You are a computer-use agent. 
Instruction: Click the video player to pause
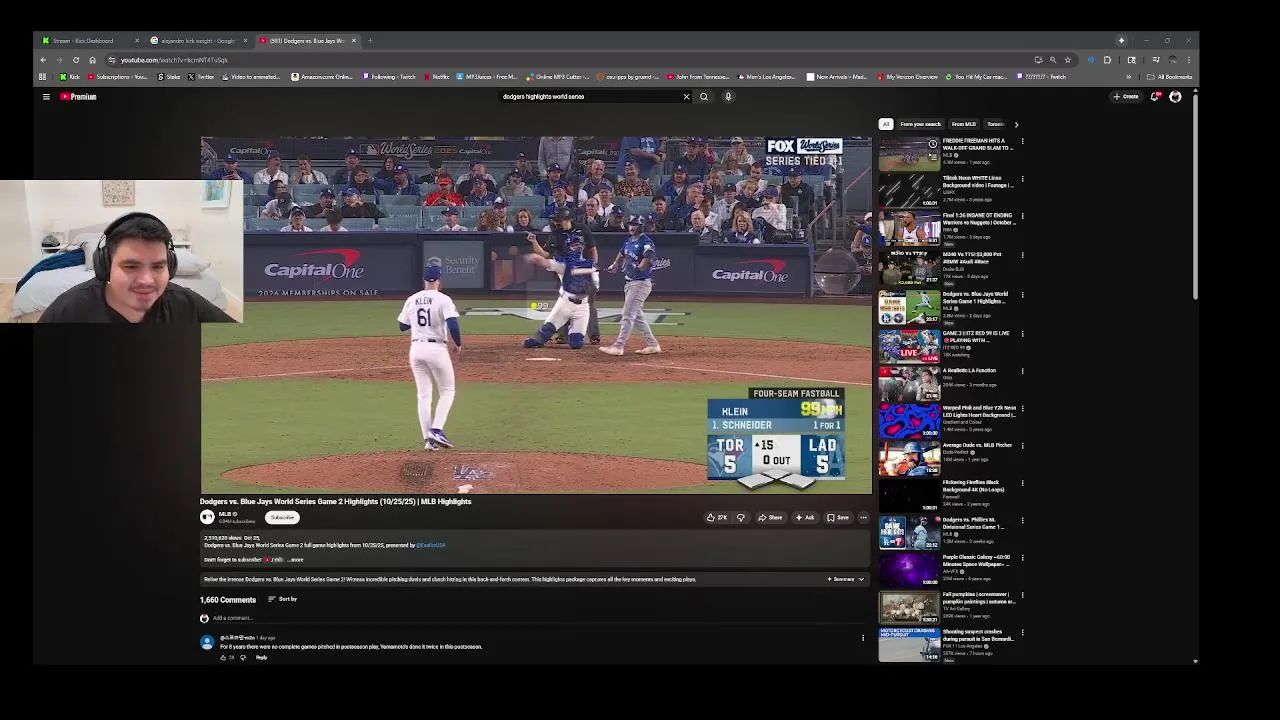535,315
